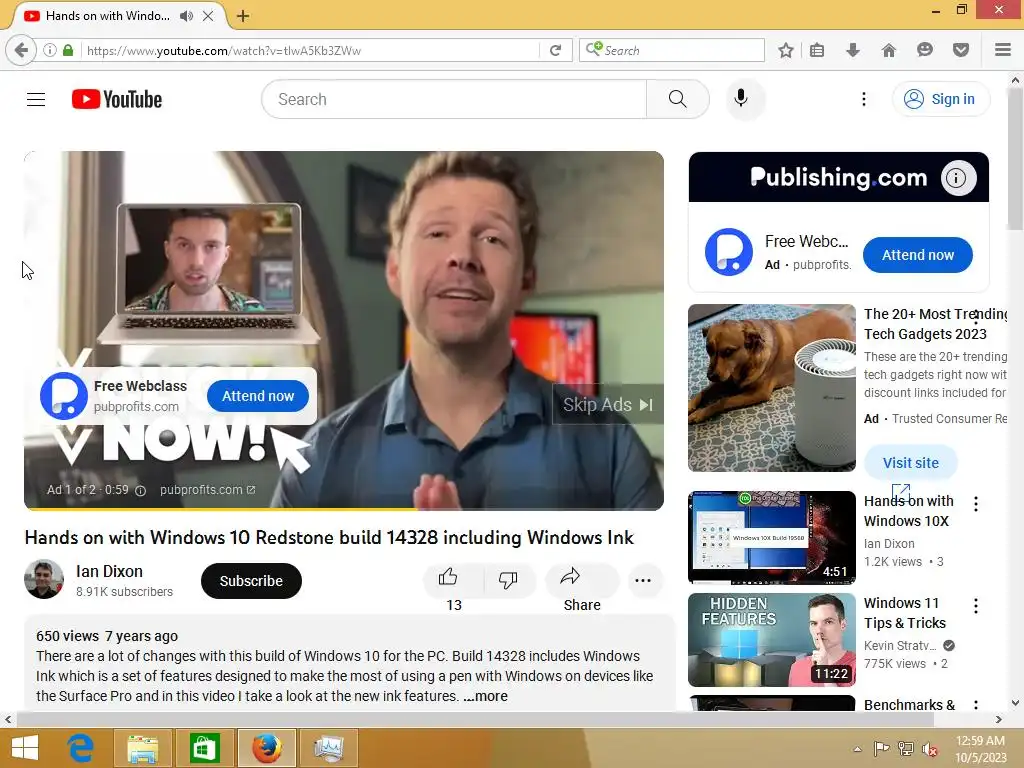
Task: Like the video with thumbs up
Action: click(448, 577)
